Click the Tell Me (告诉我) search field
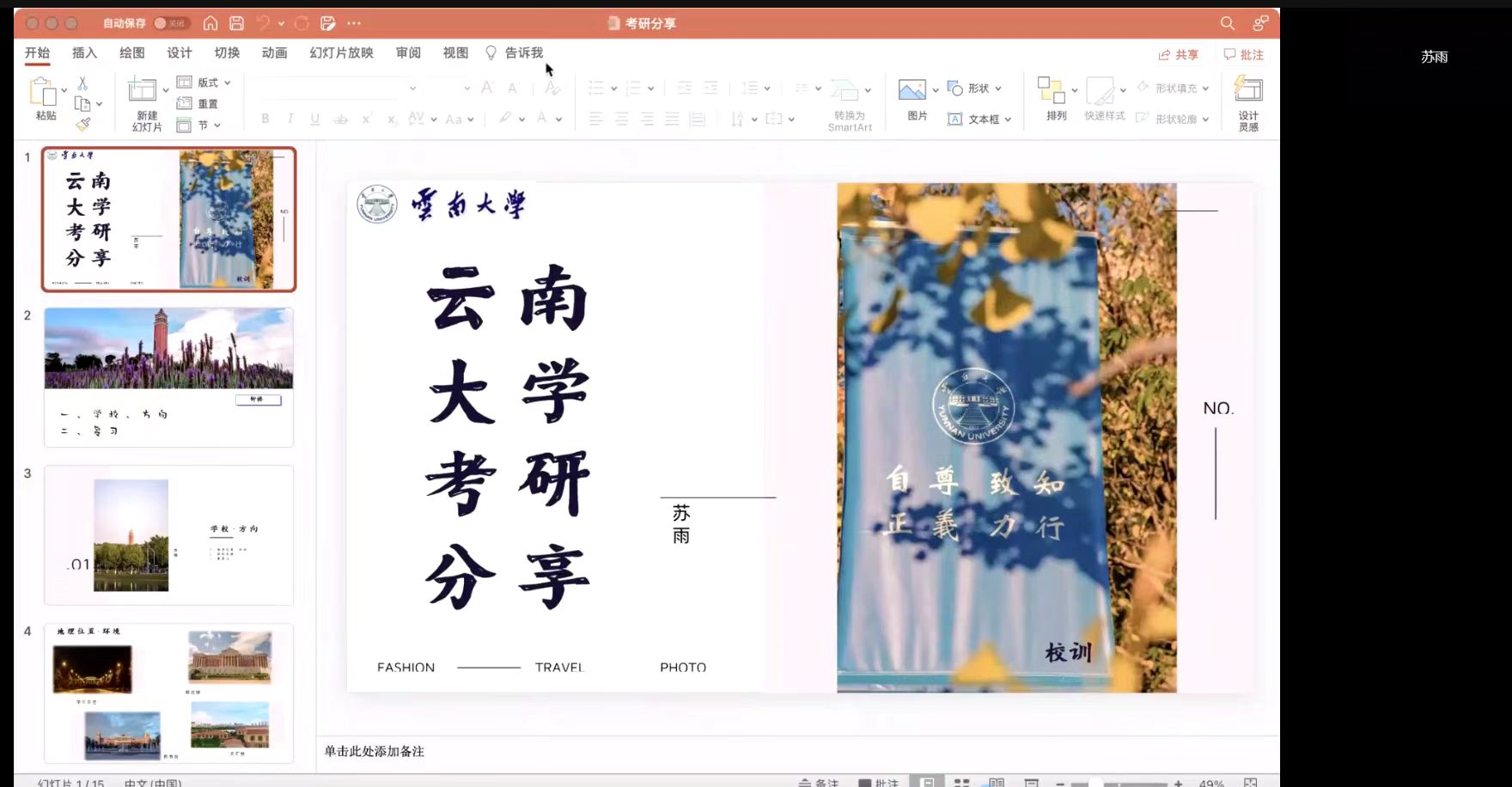The height and width of the screenshot is (787, 1512). point(515,52)
